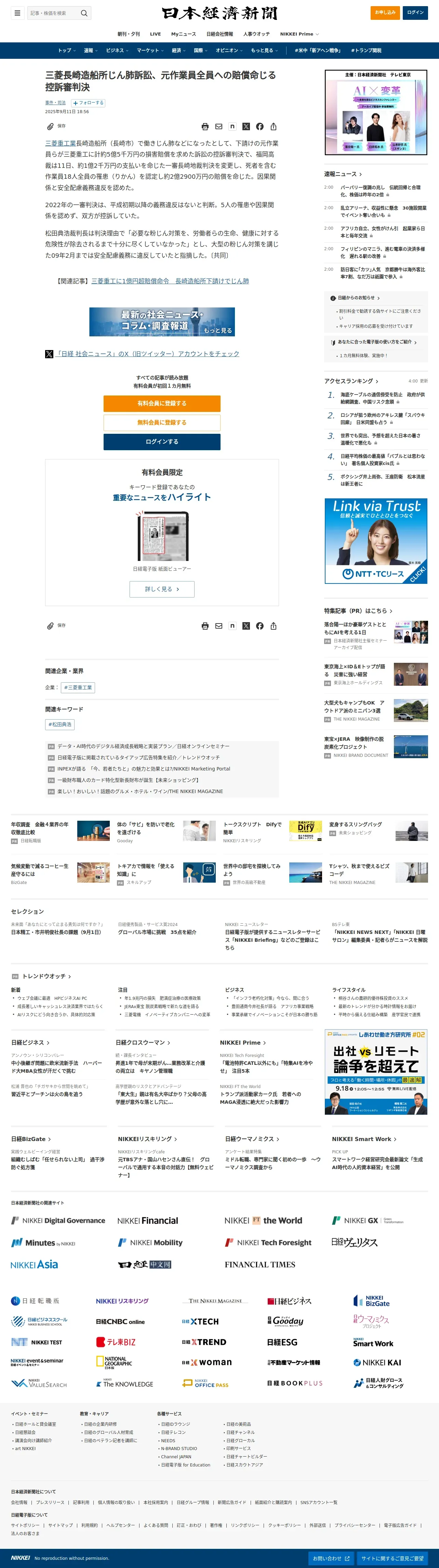
Task: Click the share icon under the article date
Action: pos(274,126)
